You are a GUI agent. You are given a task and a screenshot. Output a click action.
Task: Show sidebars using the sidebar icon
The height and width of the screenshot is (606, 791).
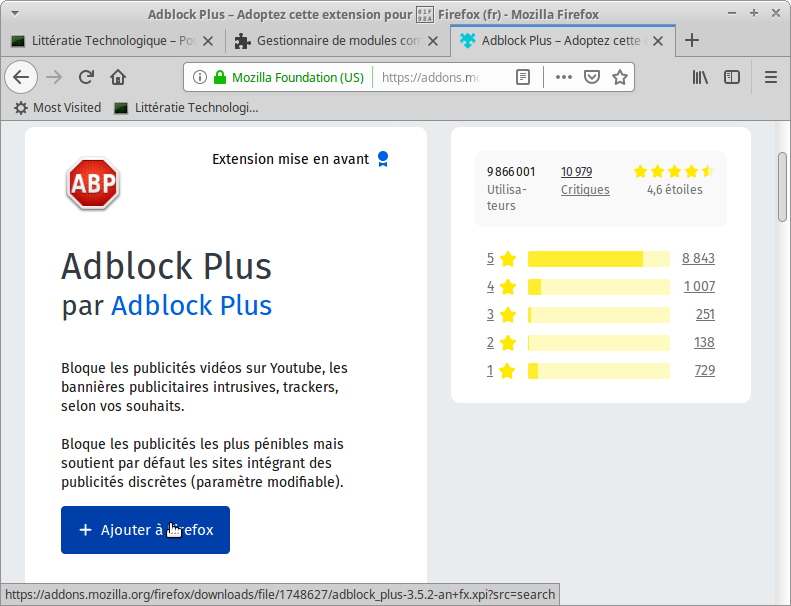pos(732,77)
